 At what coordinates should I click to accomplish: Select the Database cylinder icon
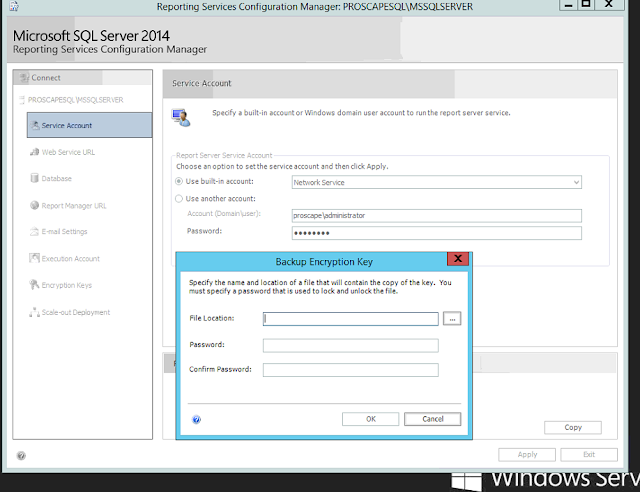coord(34,178)
